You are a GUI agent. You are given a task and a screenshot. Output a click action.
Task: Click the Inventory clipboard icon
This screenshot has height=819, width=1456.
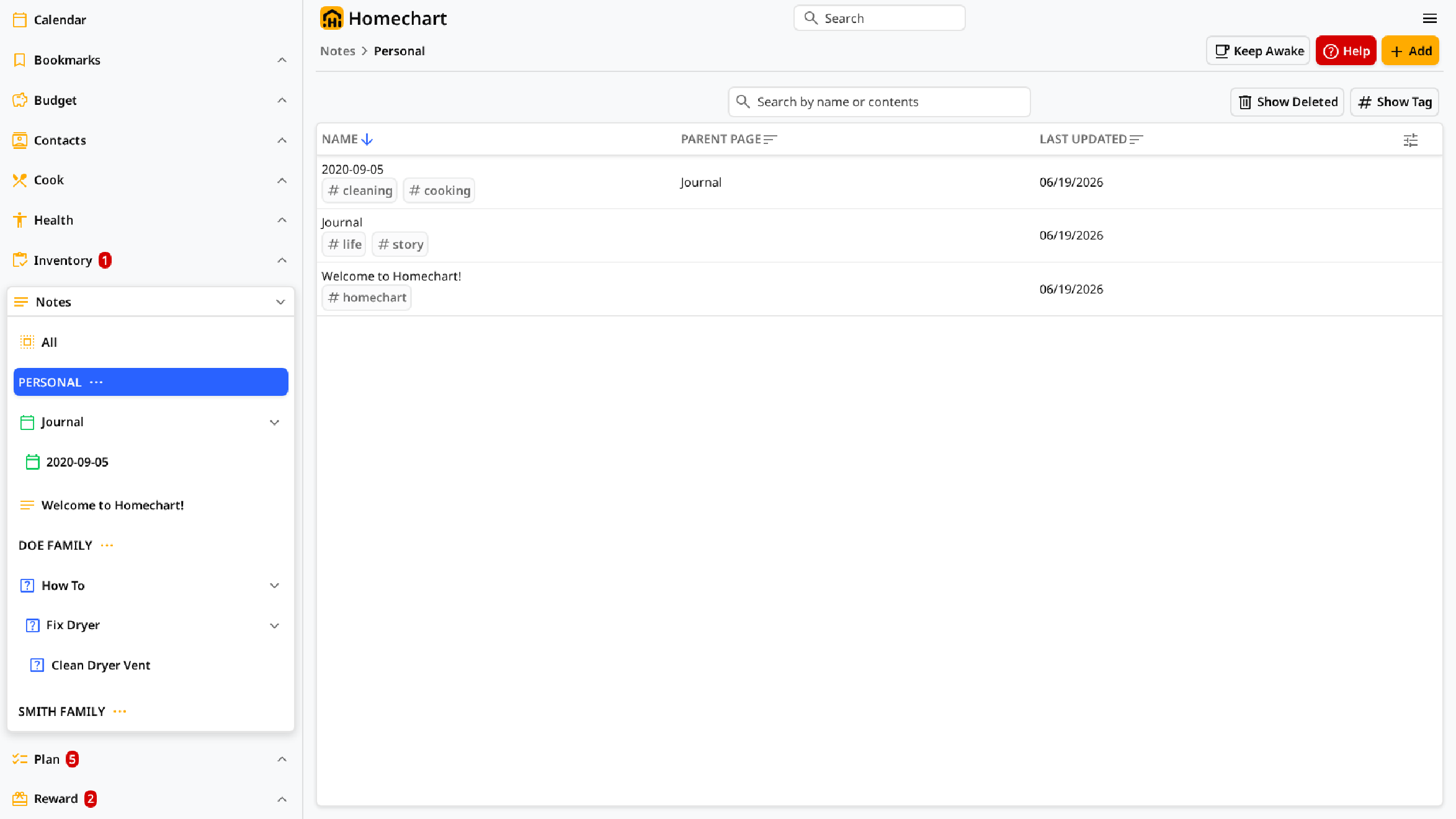(20, 260)
